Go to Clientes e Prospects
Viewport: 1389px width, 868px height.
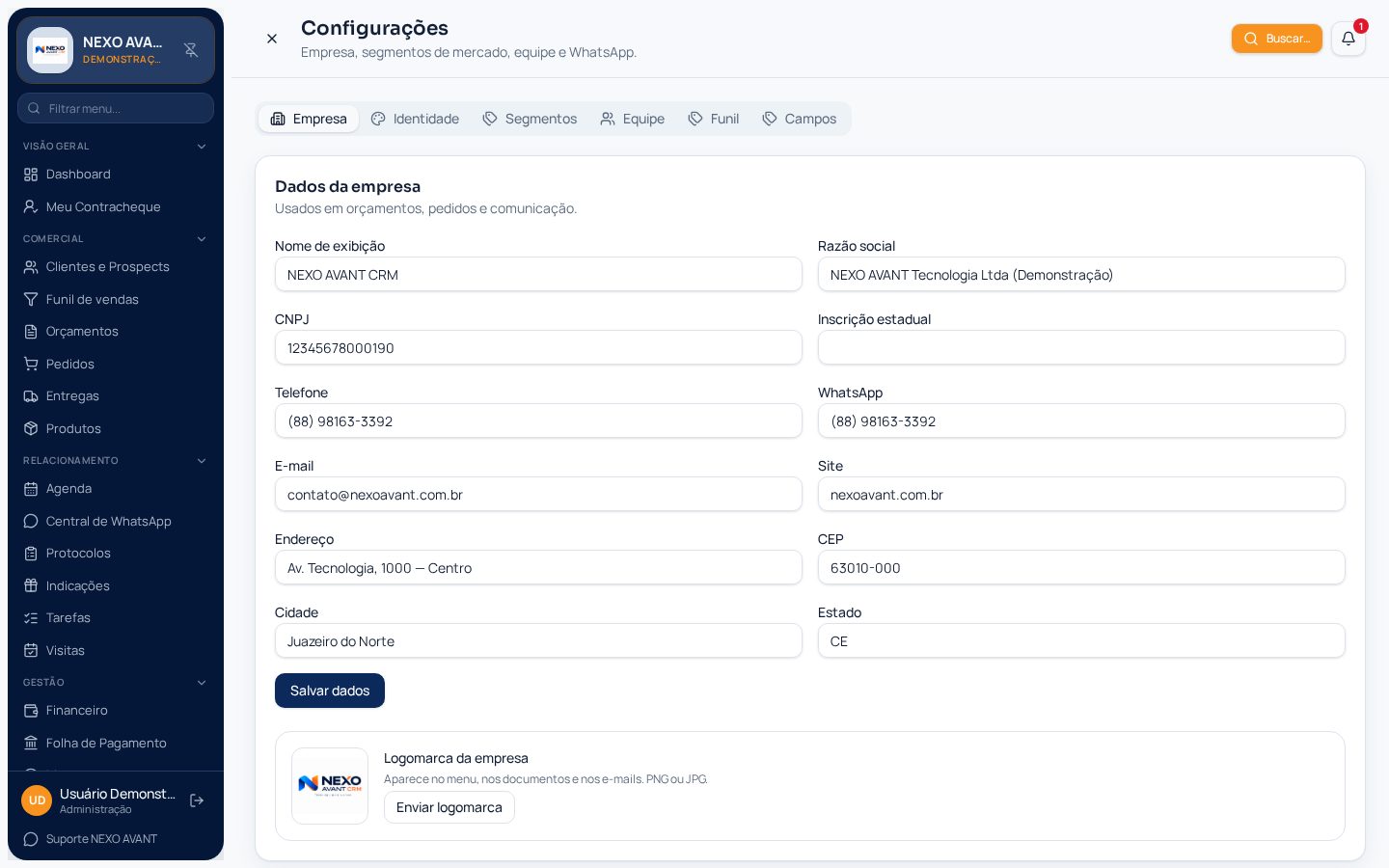click(x=116, y=267)
